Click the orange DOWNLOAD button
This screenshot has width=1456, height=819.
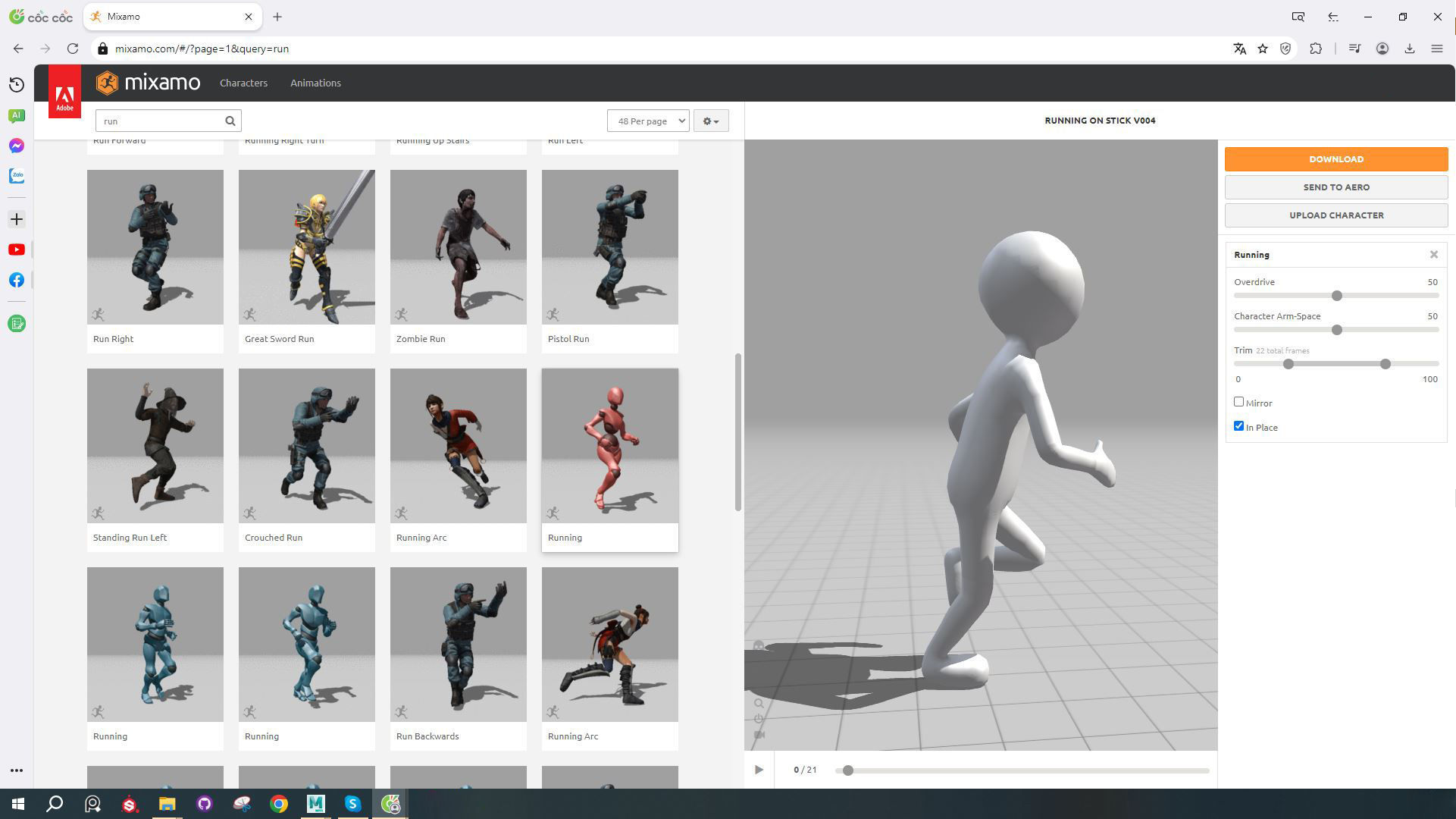(1336, 159)
